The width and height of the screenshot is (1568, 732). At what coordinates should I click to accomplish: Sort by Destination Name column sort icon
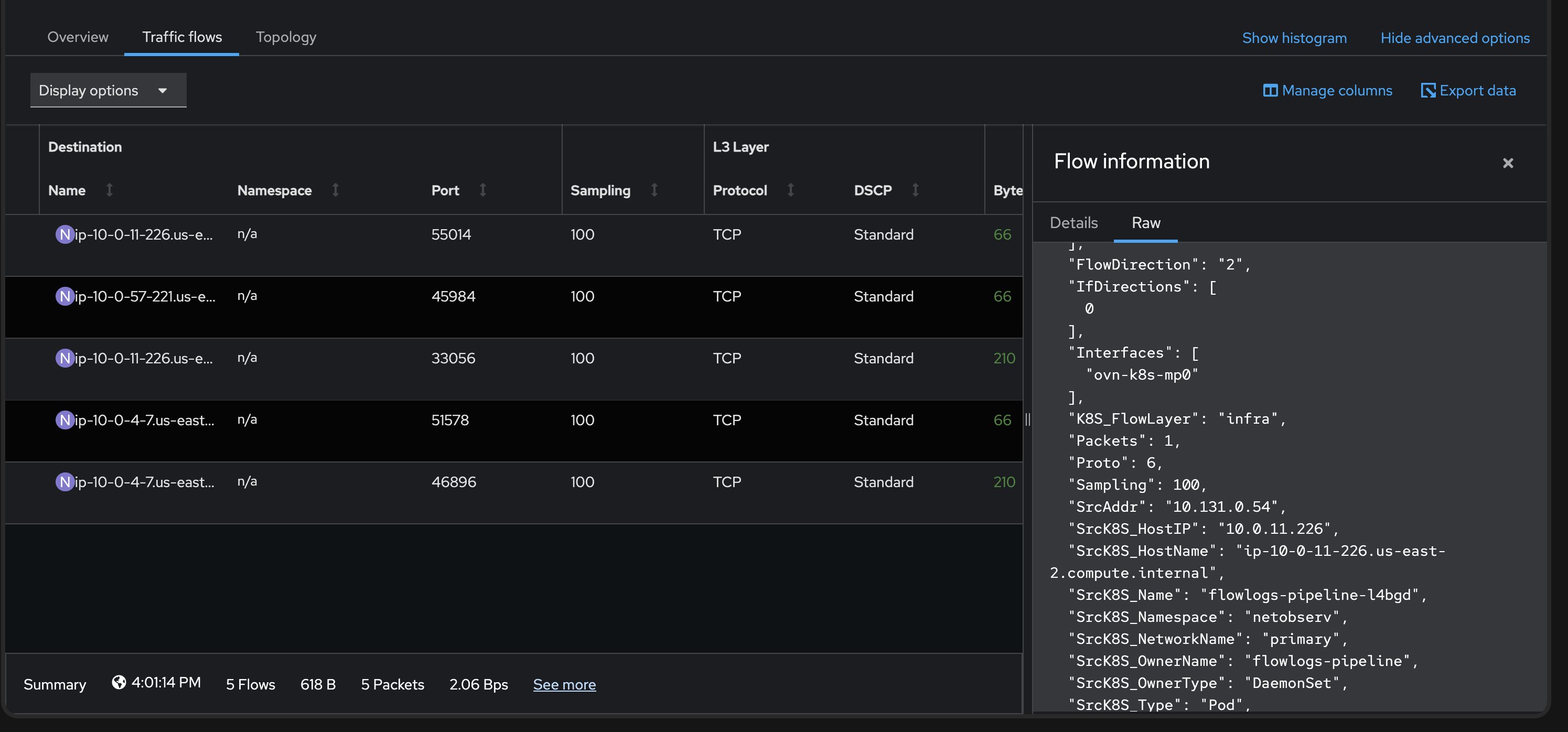pos(110,190)
